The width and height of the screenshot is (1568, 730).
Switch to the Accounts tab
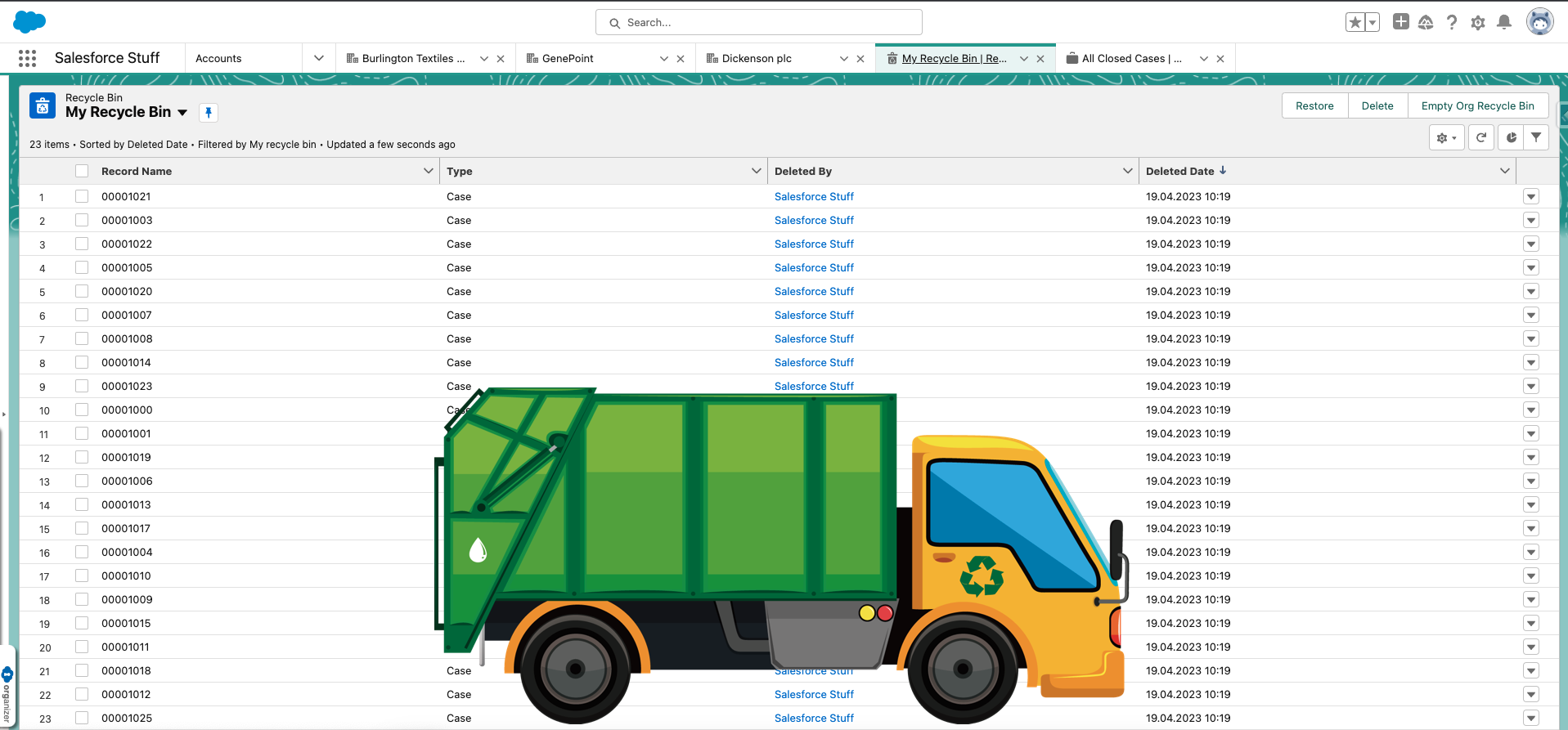click(218, 59)
